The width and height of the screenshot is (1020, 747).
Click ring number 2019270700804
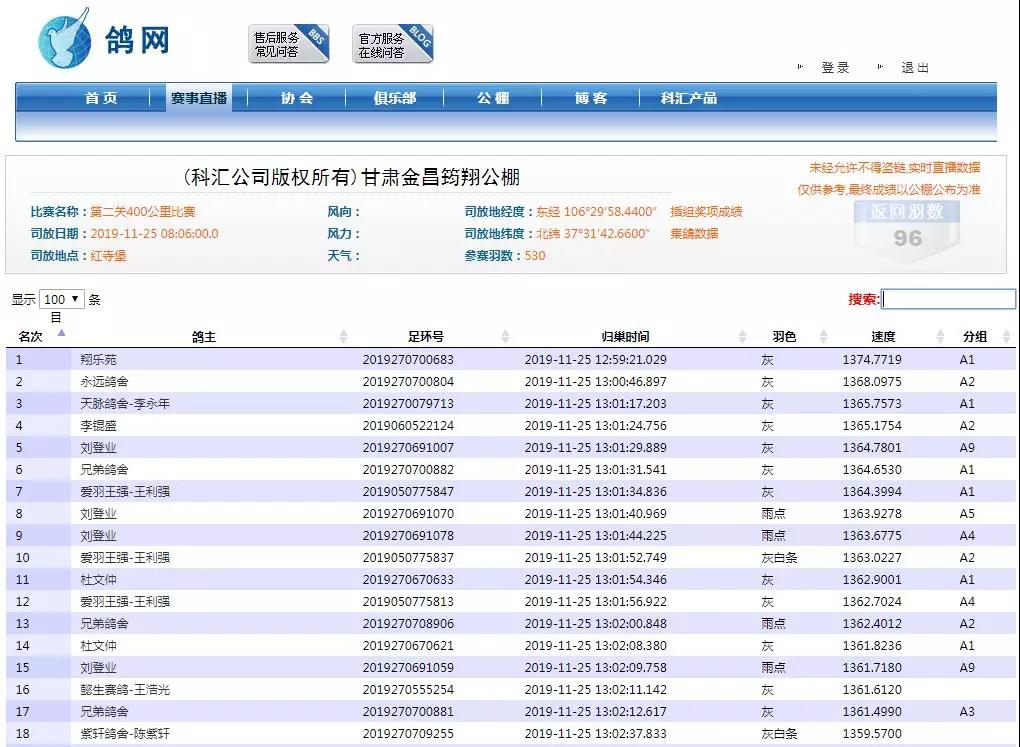(409, 381)
